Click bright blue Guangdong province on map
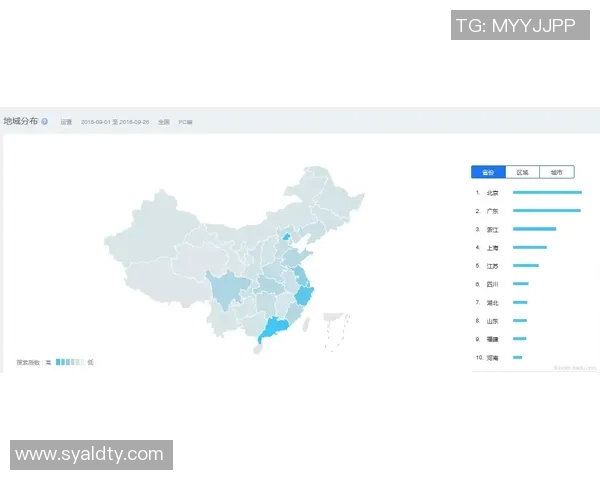Viewport: 600px width, 480px height. [x=276, y=328]
